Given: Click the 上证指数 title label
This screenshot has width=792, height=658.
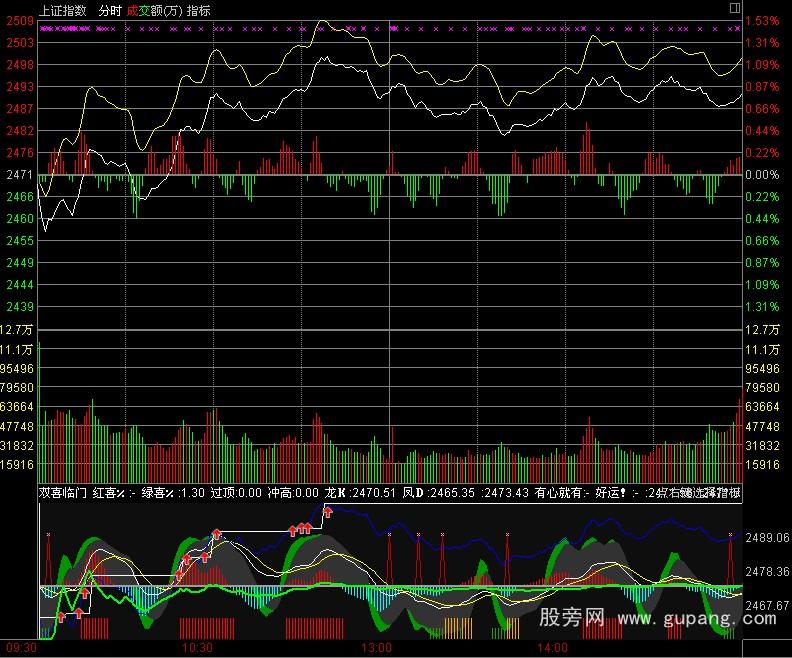Looking at the screenshot, I should click(63, 11).
